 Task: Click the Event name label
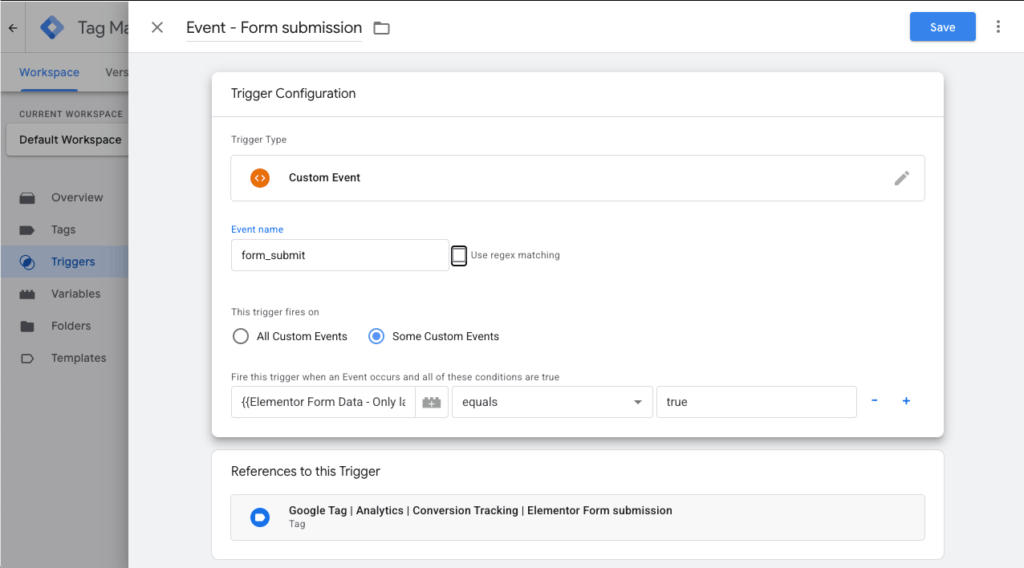(x=257, y=229)
